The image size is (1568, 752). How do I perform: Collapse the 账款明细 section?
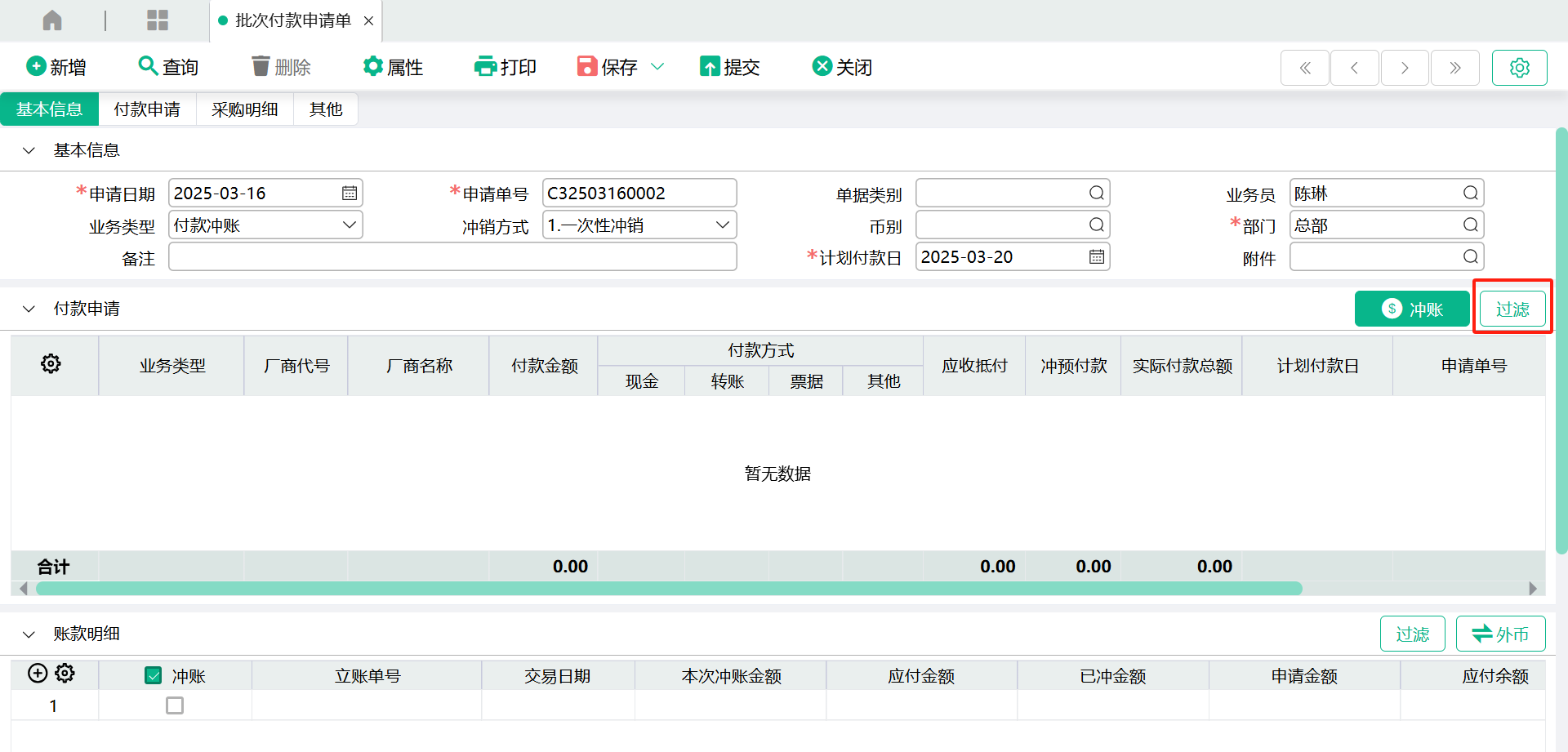tap(29, 634)
